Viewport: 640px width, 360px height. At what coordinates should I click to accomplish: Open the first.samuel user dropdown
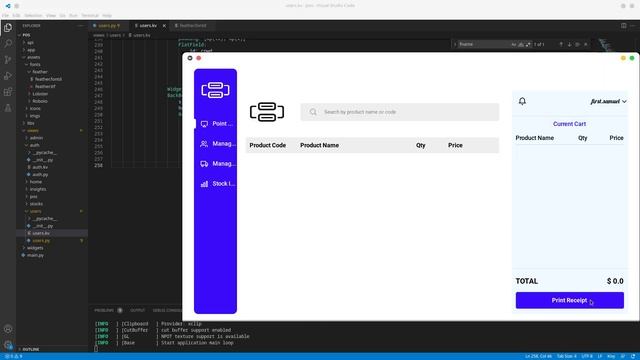tap(608, 101)
